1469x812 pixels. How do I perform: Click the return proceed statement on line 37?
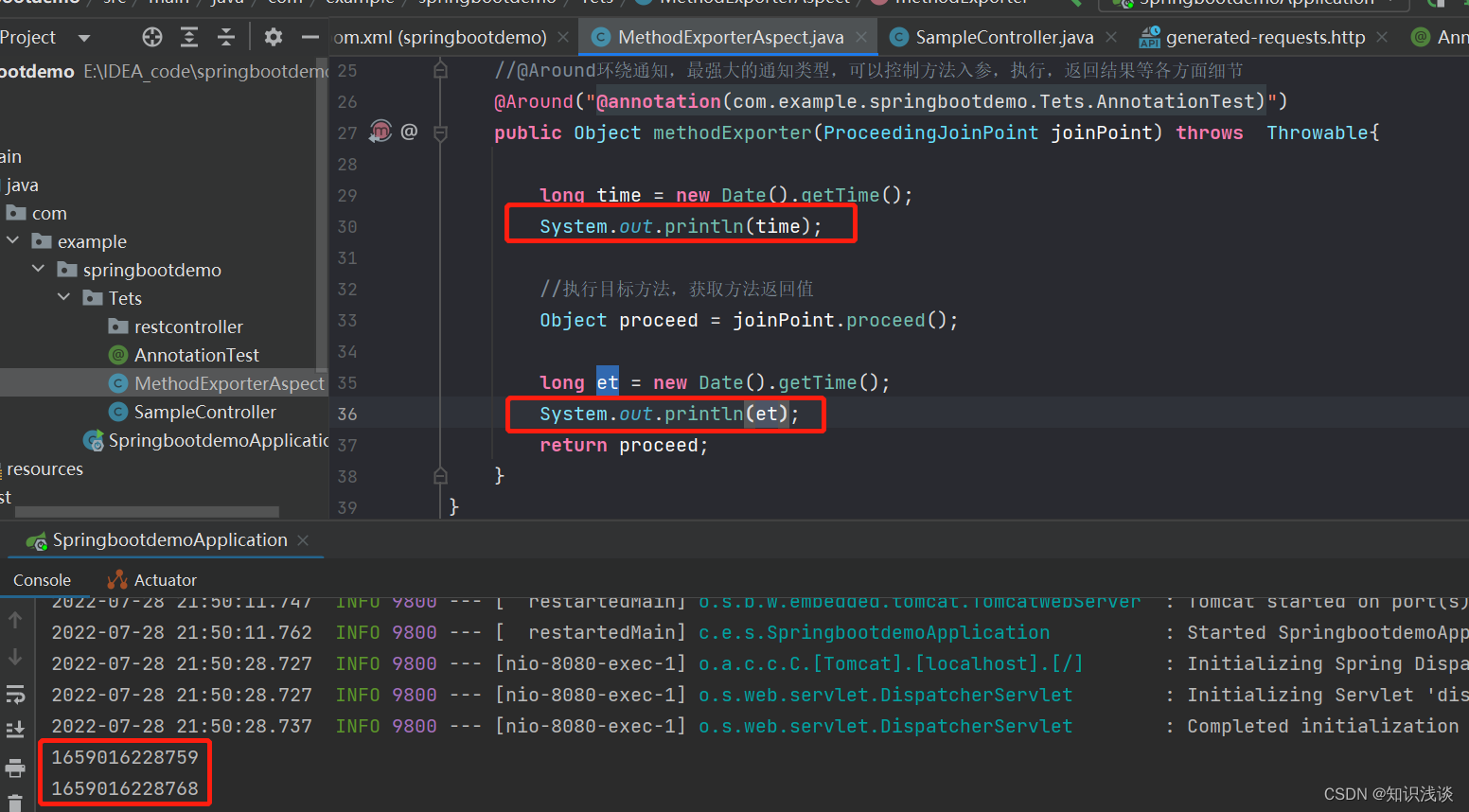click(624, 445)
